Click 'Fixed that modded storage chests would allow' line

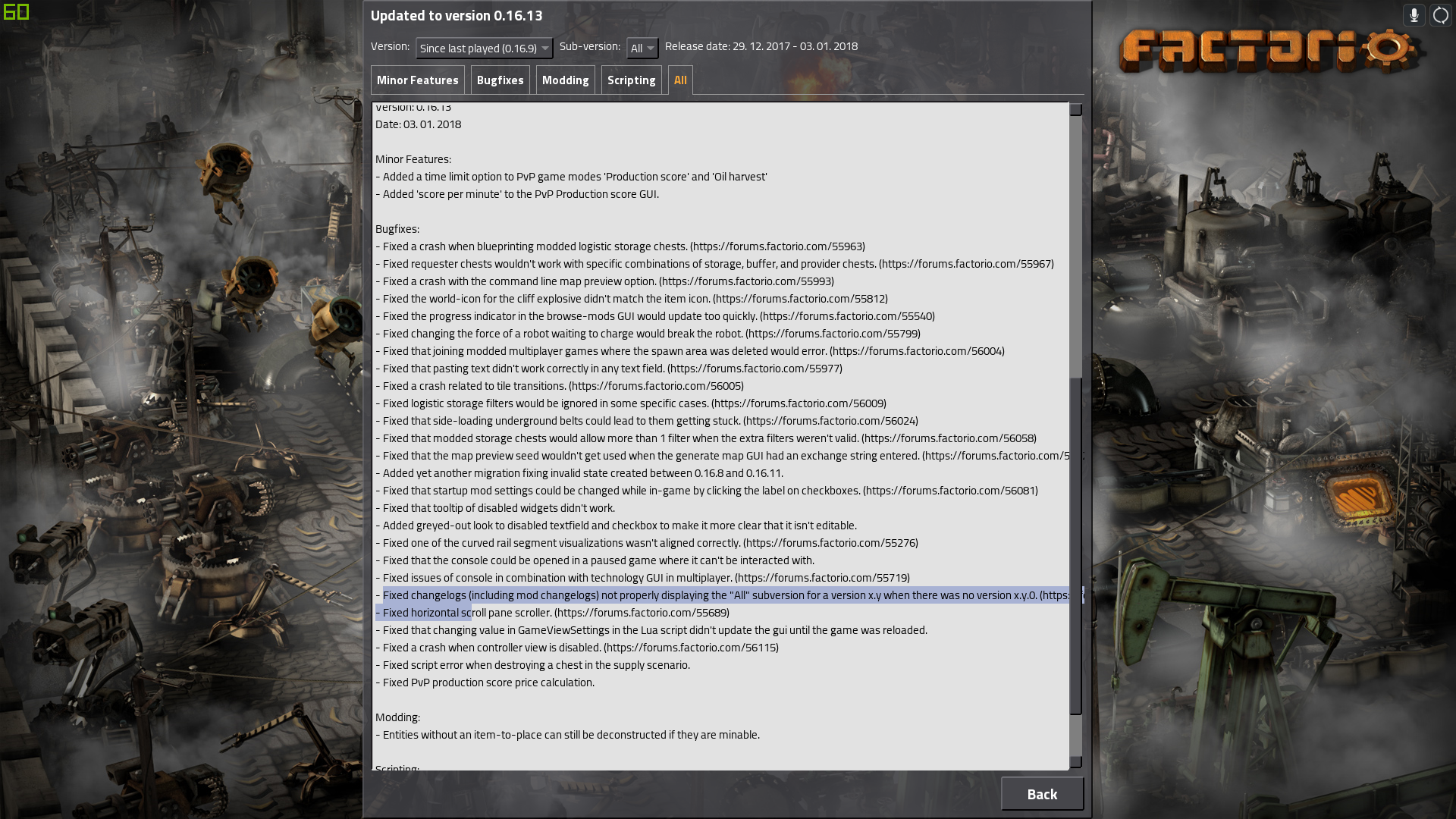[x=705, y=438]
